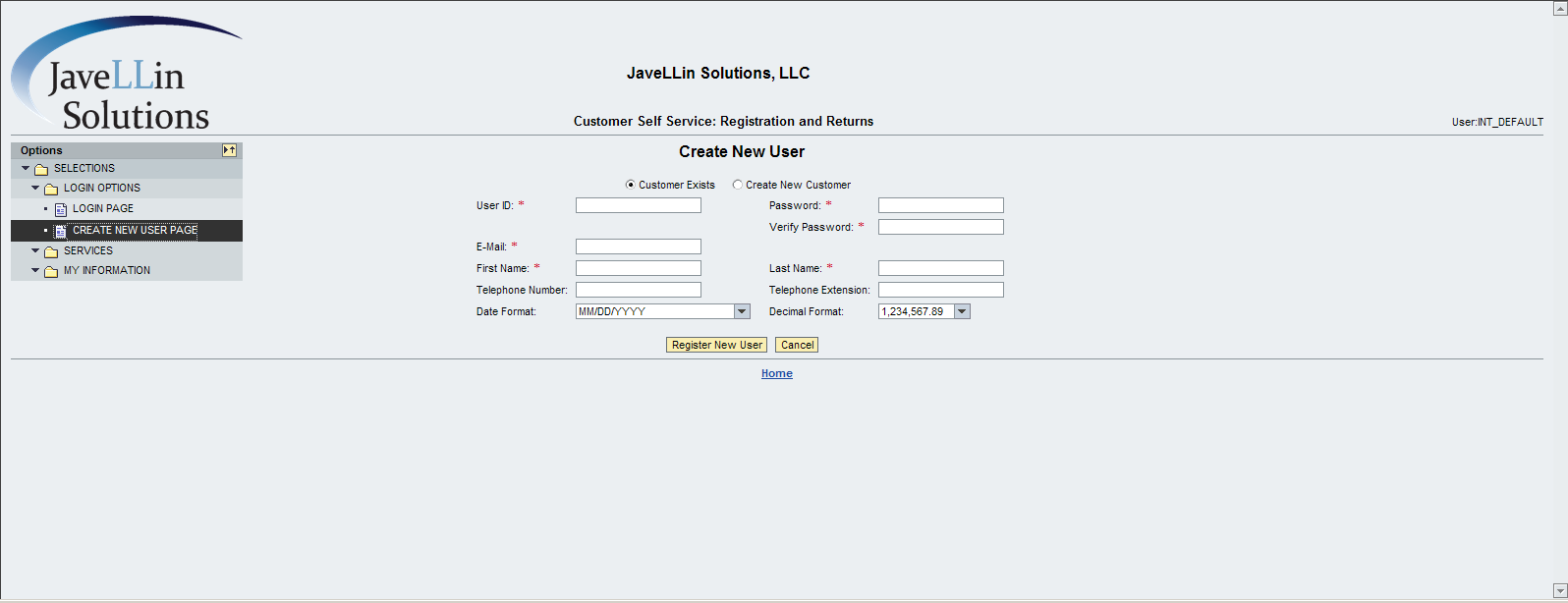
Task: Toggle the MY INFORMATION node arrow
Action: 35,270
